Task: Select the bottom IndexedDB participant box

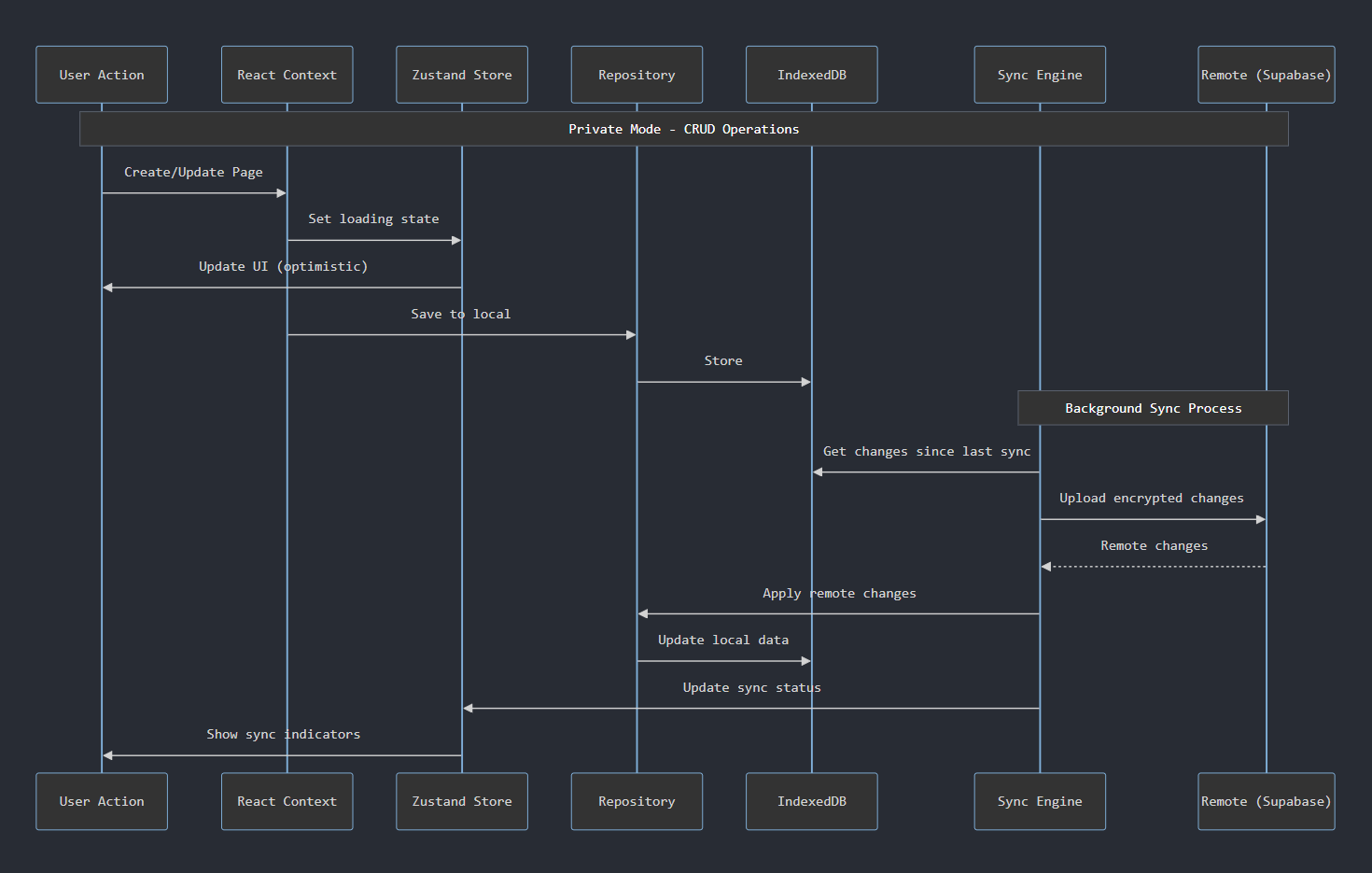Action: [811, 801]
